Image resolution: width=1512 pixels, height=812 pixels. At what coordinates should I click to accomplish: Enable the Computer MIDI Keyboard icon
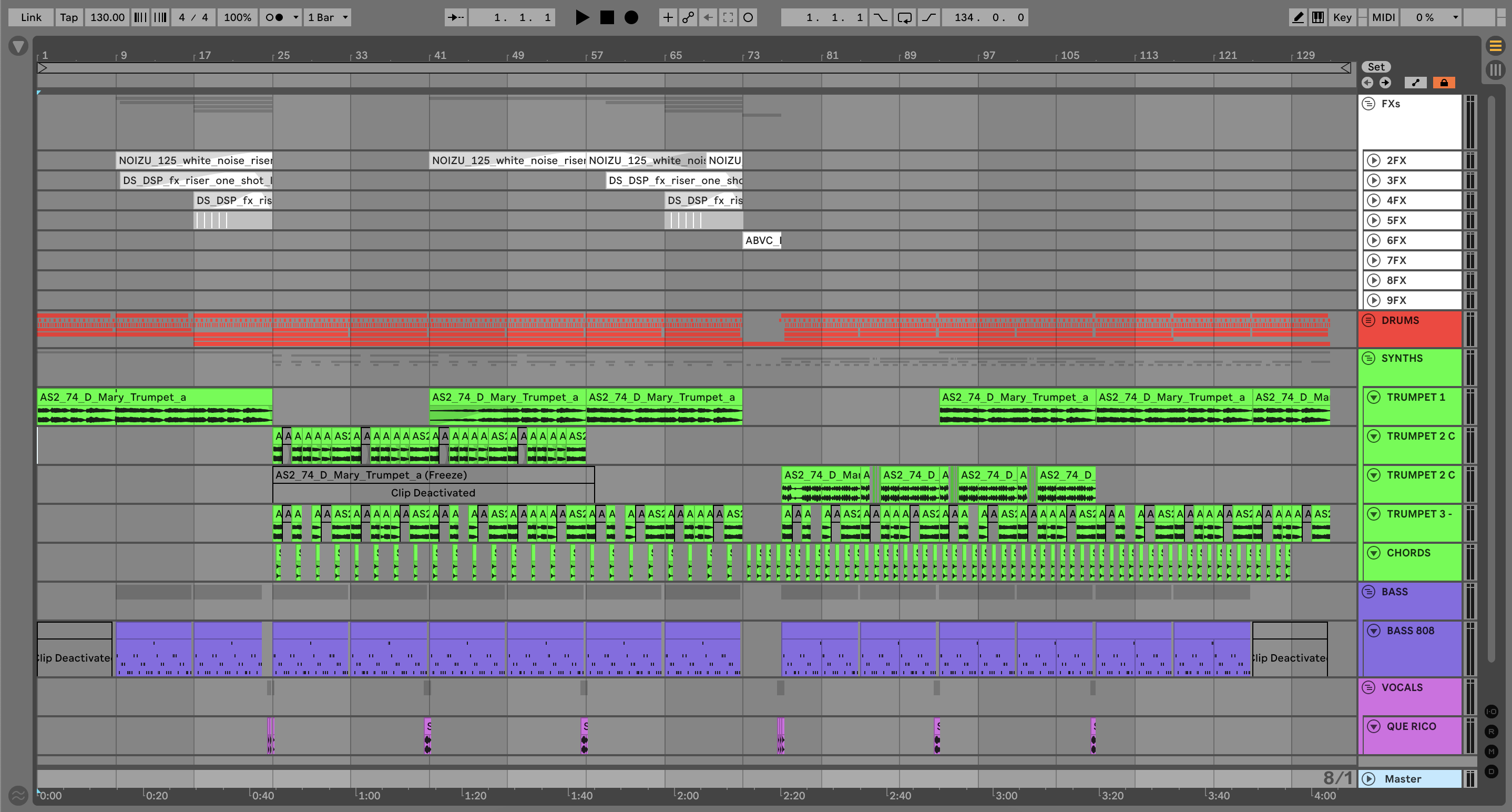1317,17
